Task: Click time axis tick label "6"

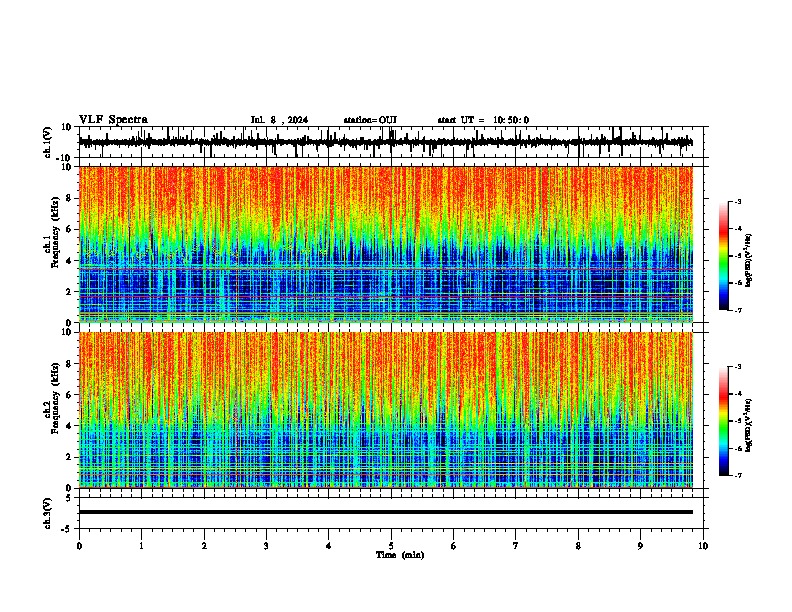Action: point(454,546)
